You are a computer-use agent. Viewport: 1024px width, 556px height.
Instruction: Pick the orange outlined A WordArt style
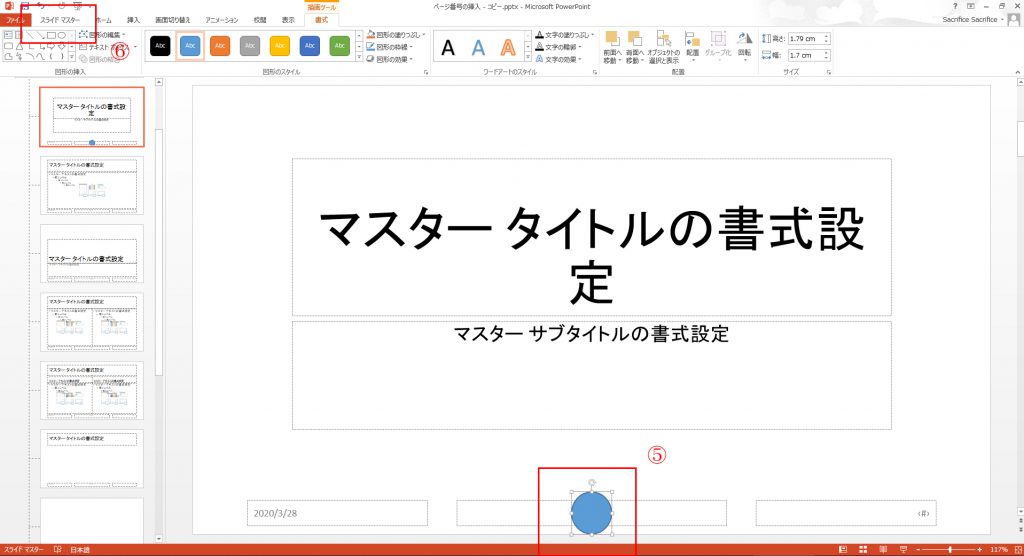click(508, 48)
